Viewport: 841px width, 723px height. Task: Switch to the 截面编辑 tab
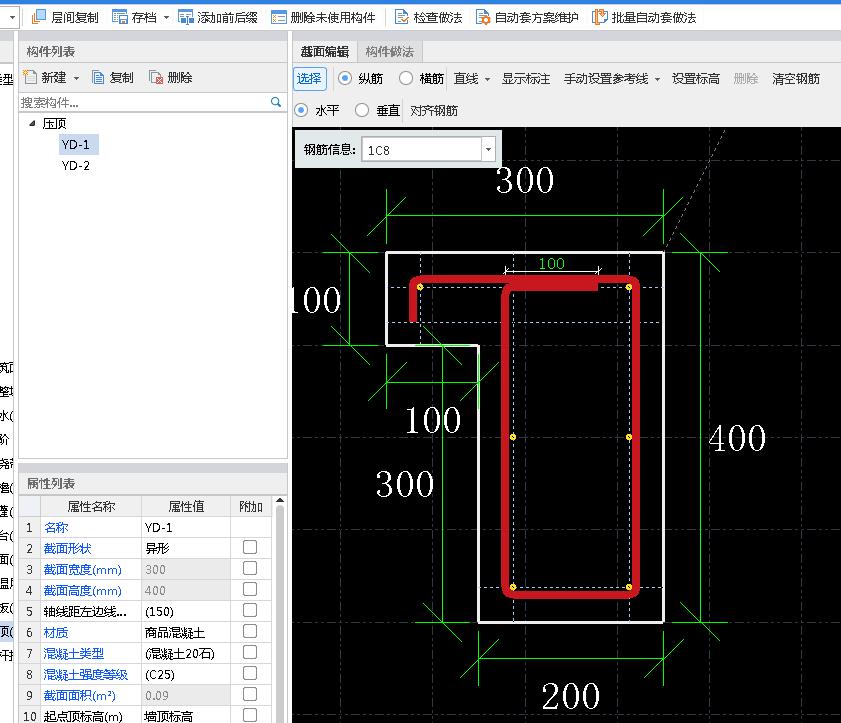point(324,51)
